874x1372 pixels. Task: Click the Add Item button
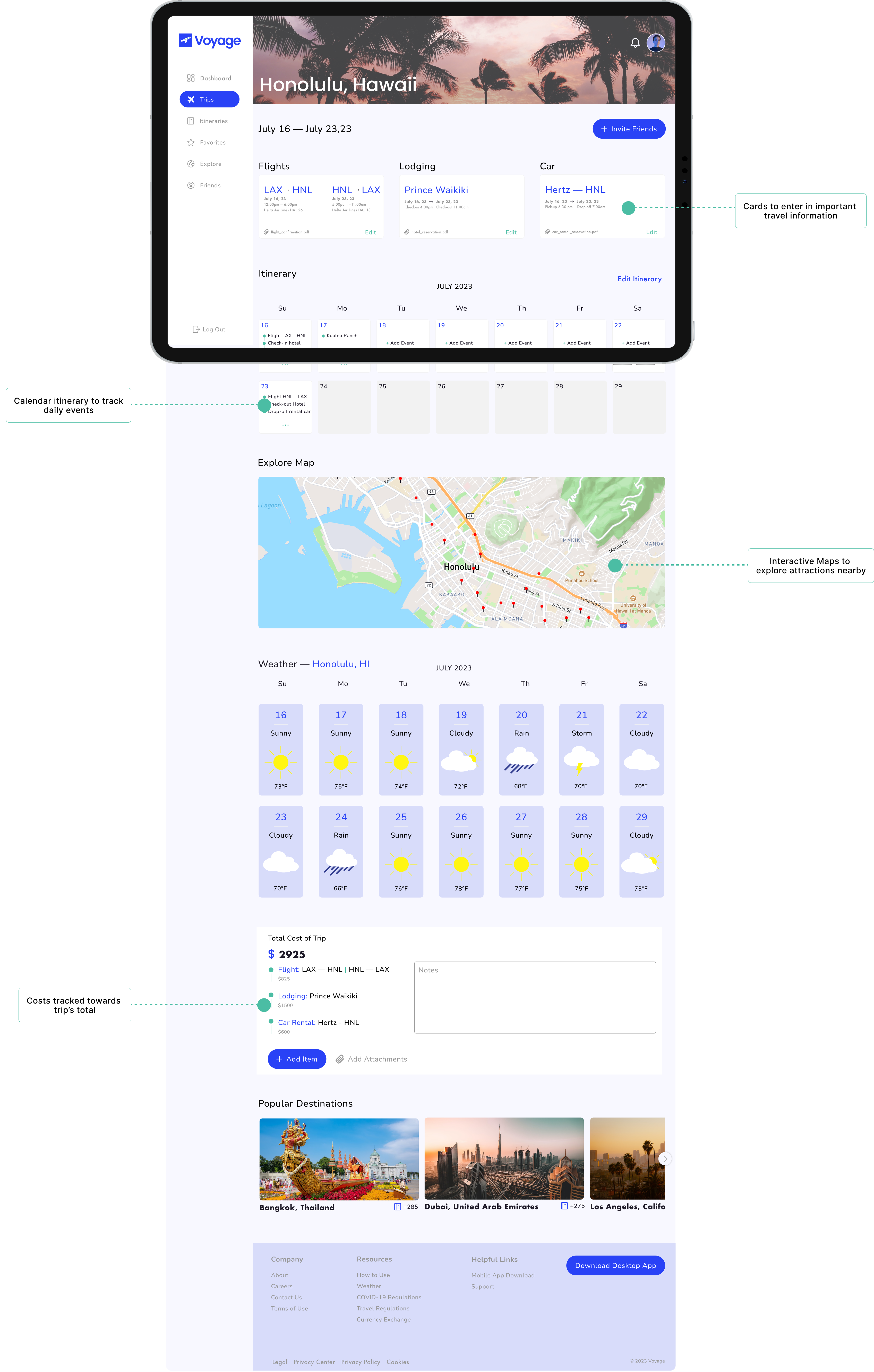297,1059
